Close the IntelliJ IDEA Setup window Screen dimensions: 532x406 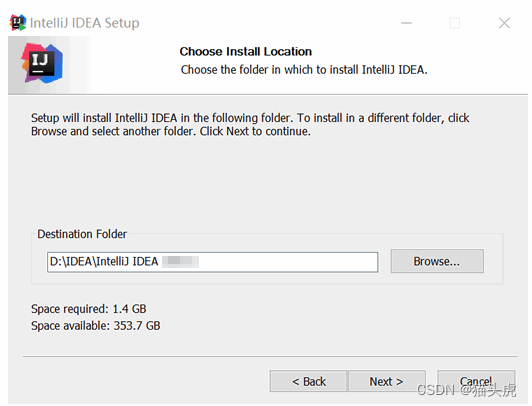[x=504, y=23]
